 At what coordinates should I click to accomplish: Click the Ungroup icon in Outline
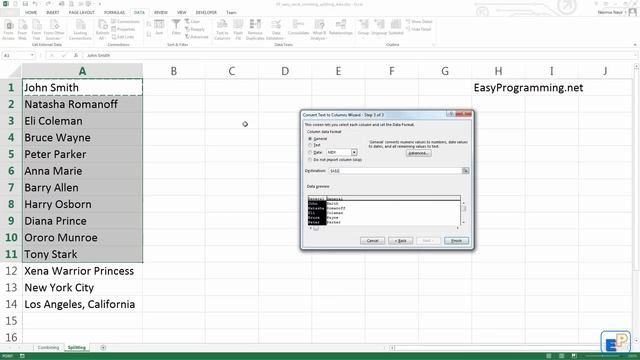379,28
